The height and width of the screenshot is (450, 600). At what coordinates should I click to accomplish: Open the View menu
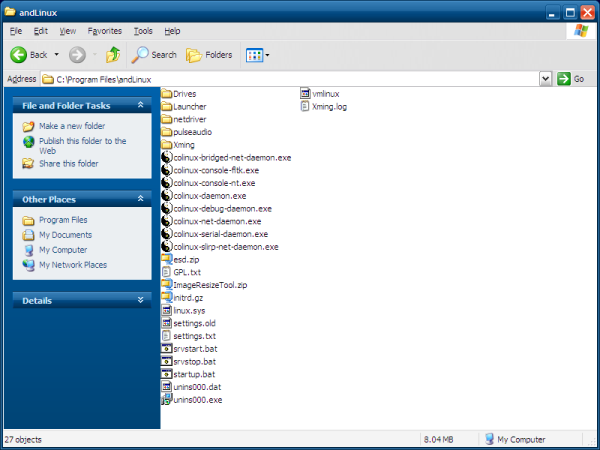point(68,31)
